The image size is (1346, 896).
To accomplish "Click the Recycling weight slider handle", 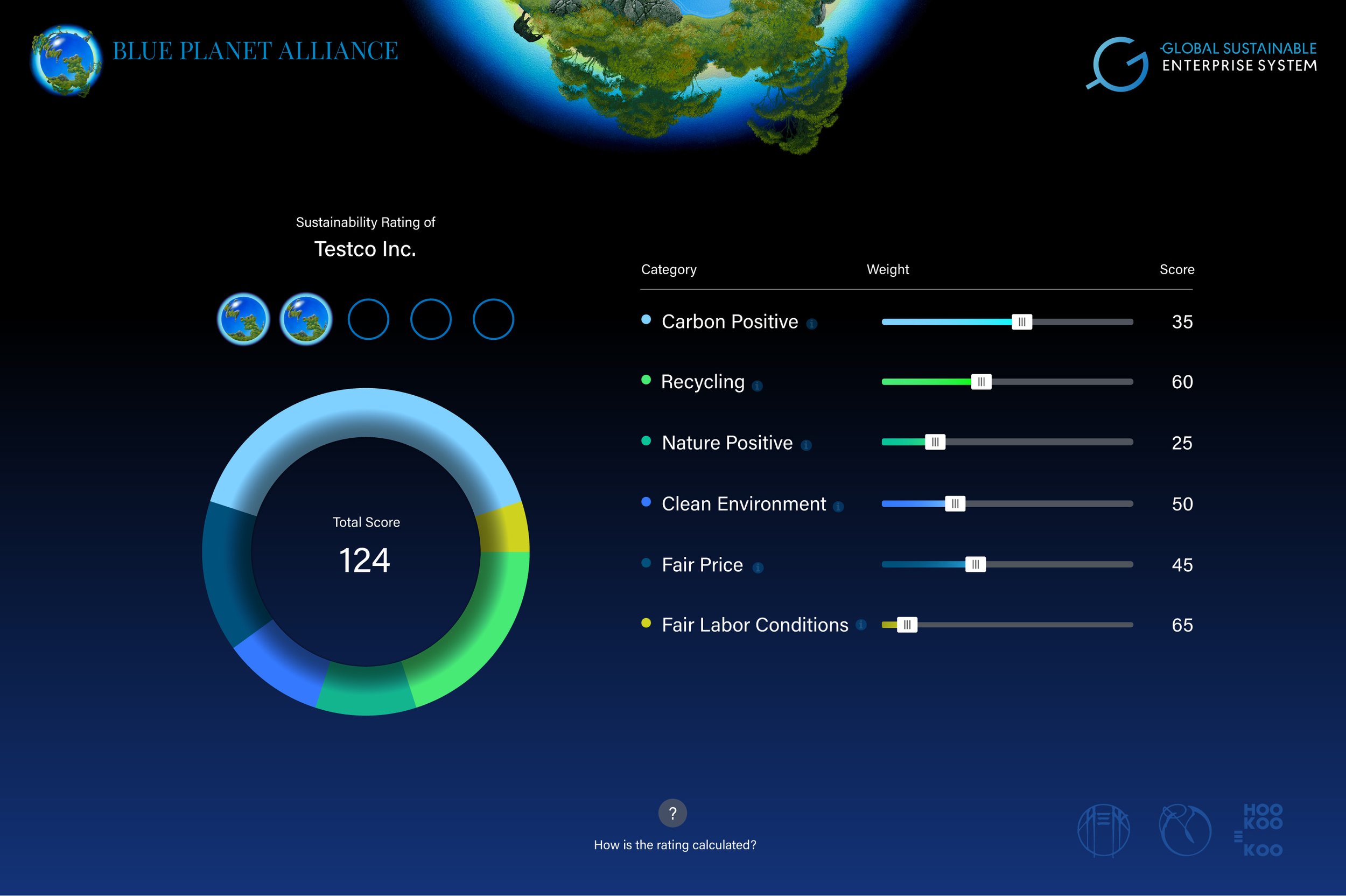I will pos(982,382).
